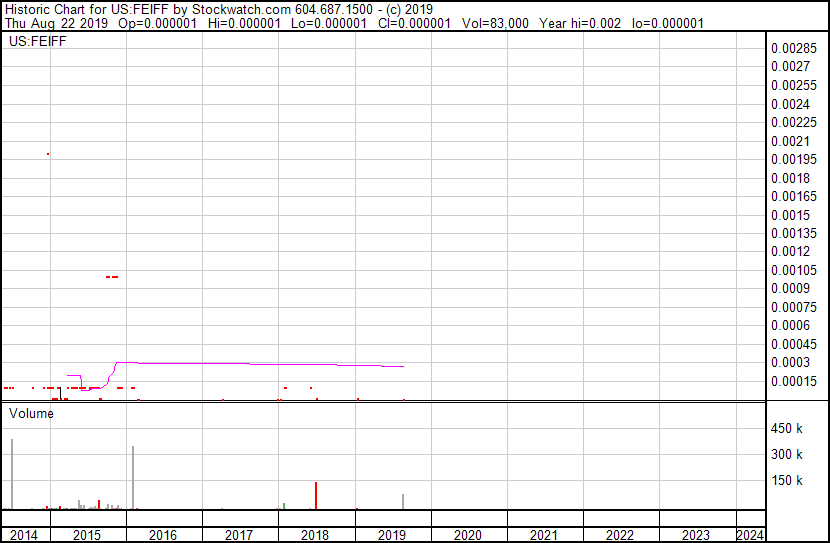Click the gray volume bar in 2019
Viewport: 830px width, 543px height.
point(403,502)
